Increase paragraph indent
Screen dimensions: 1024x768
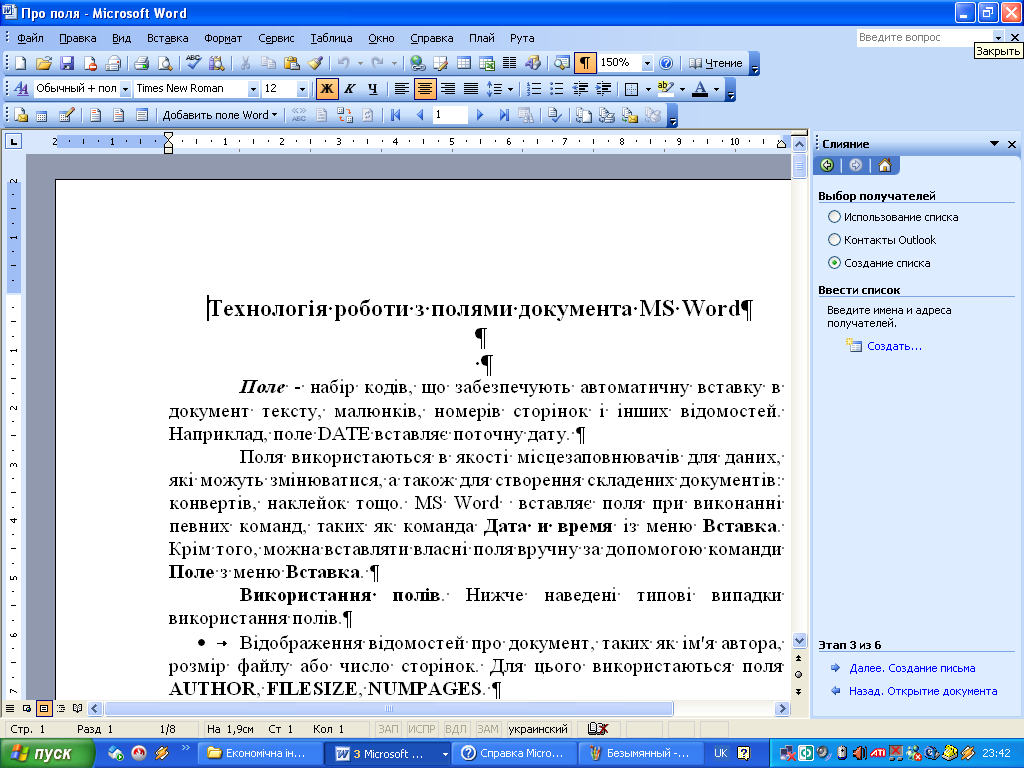point(603,88)
